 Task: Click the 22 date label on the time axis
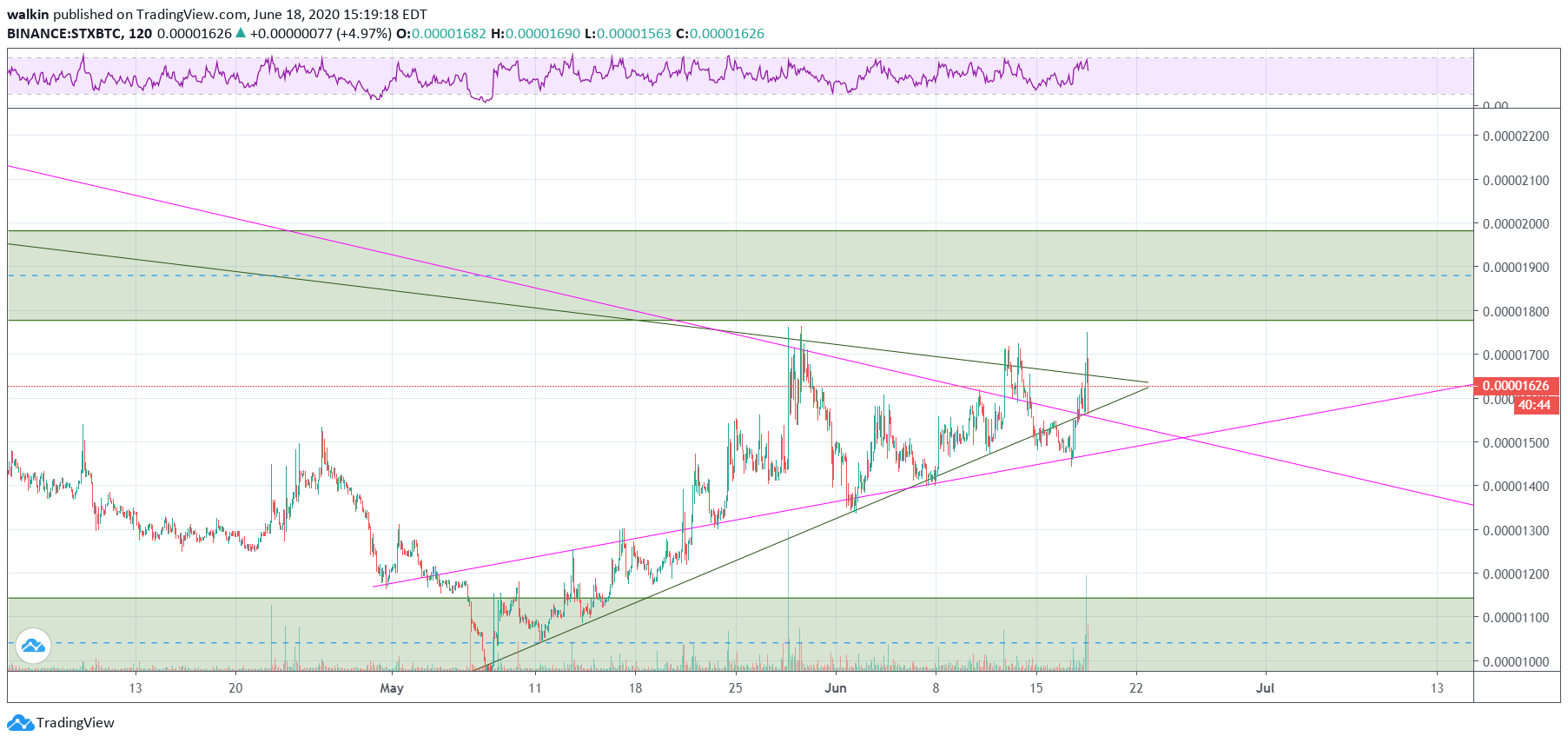1136,688
